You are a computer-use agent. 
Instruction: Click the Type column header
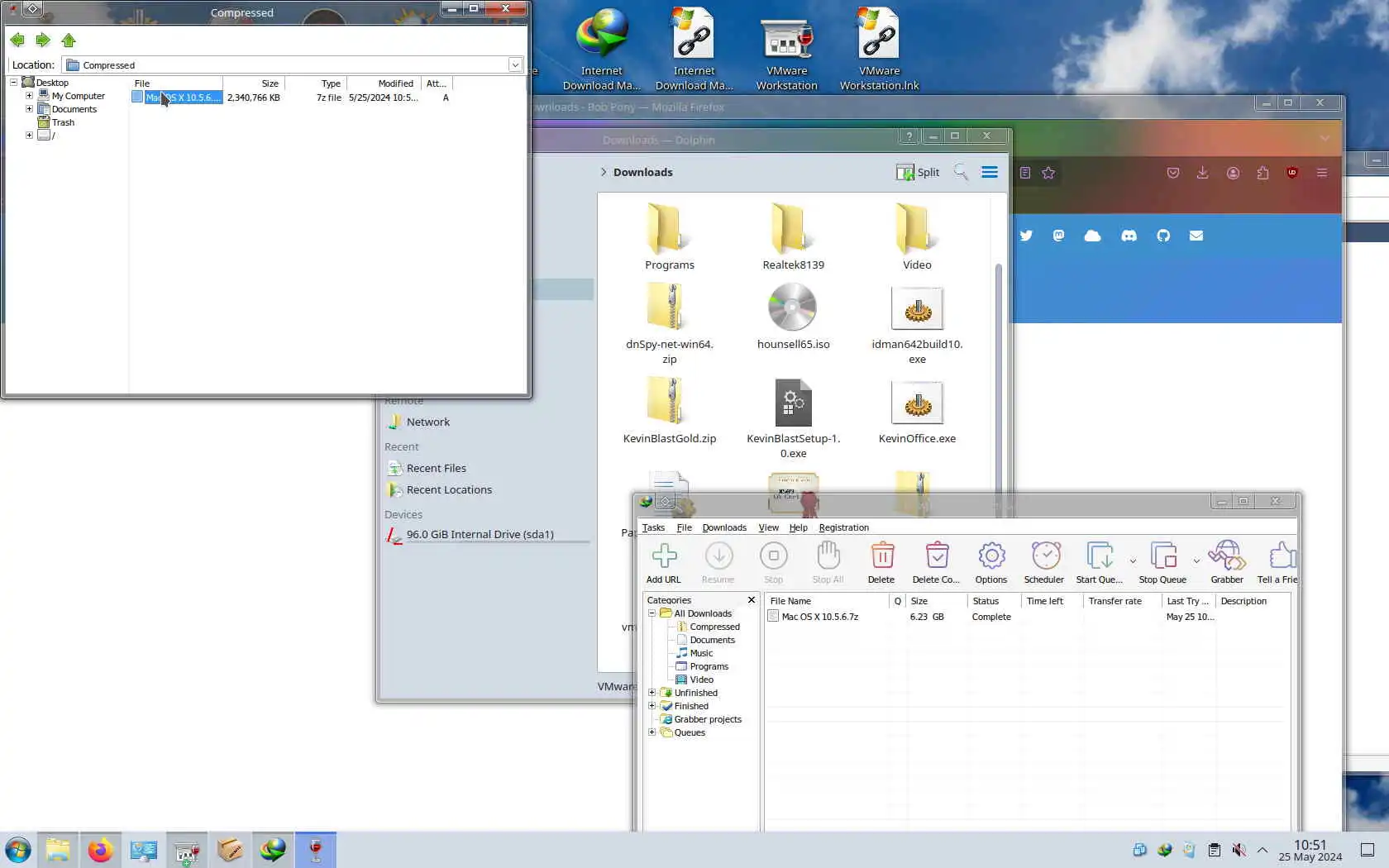tap(317, 83)
